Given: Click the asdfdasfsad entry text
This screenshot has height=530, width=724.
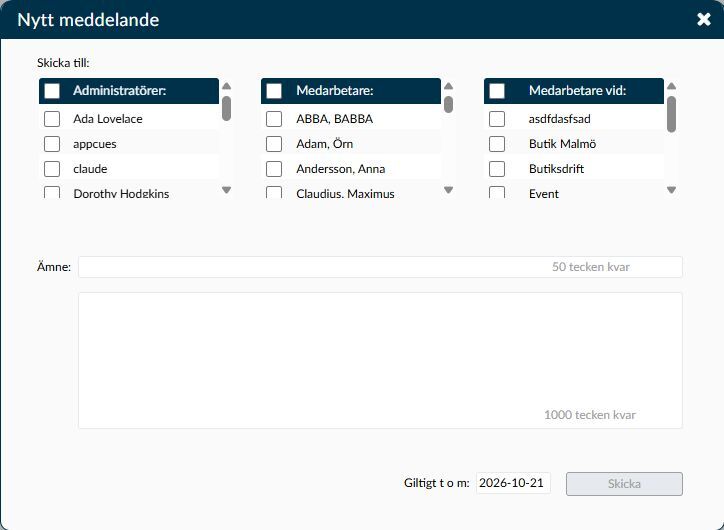Looking at the screenshot, I should point(559,119).
